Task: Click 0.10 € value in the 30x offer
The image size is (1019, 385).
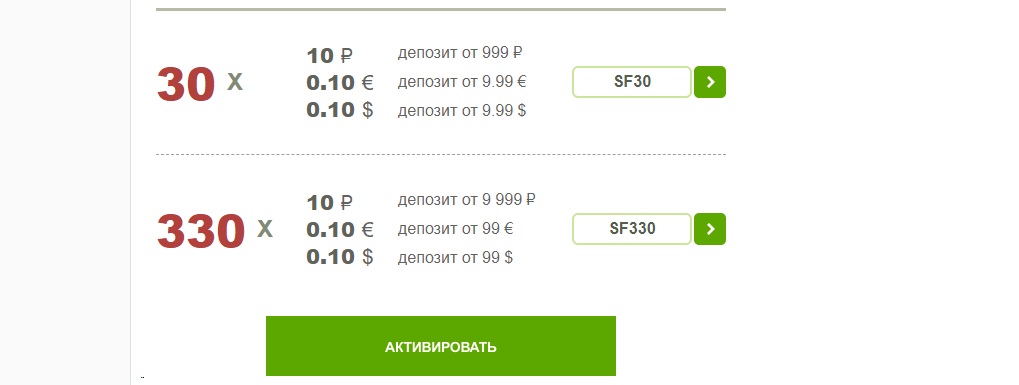Action: click(340, 83)
